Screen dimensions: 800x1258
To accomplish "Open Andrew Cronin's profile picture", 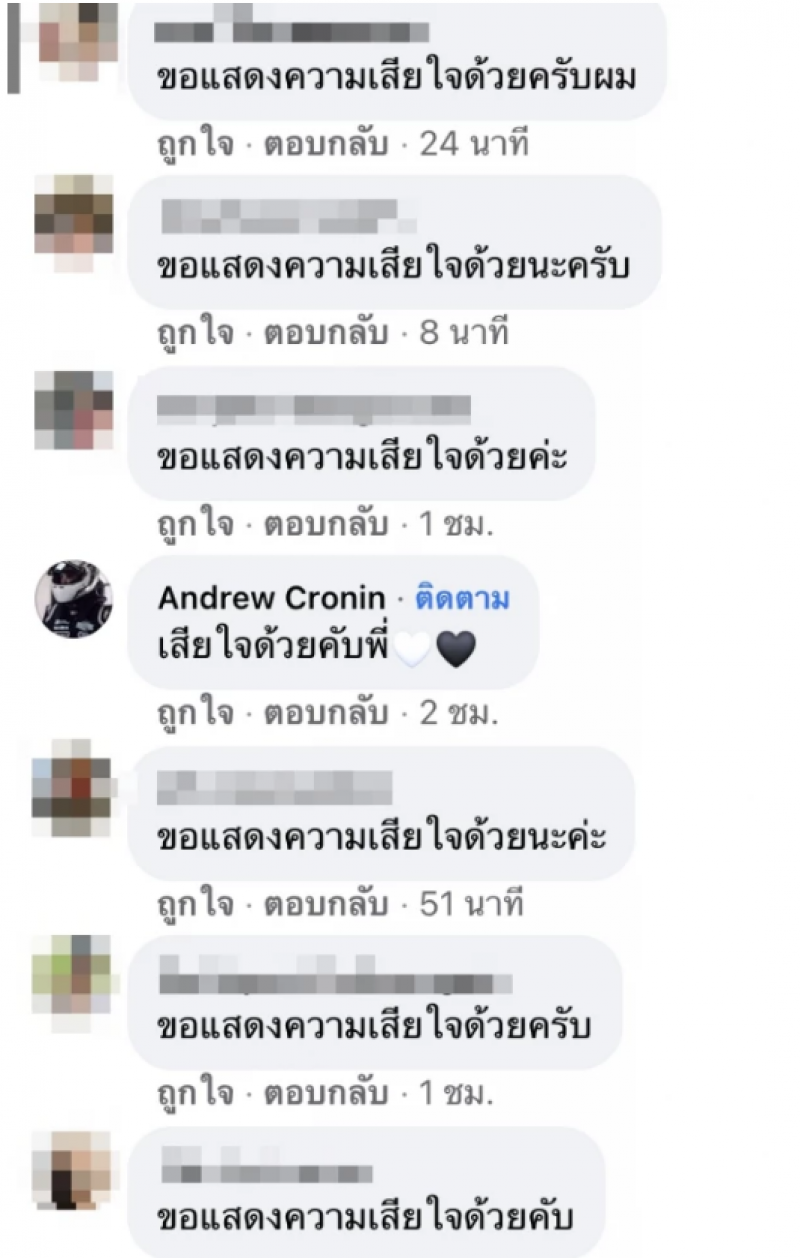I will coord(73,598).
